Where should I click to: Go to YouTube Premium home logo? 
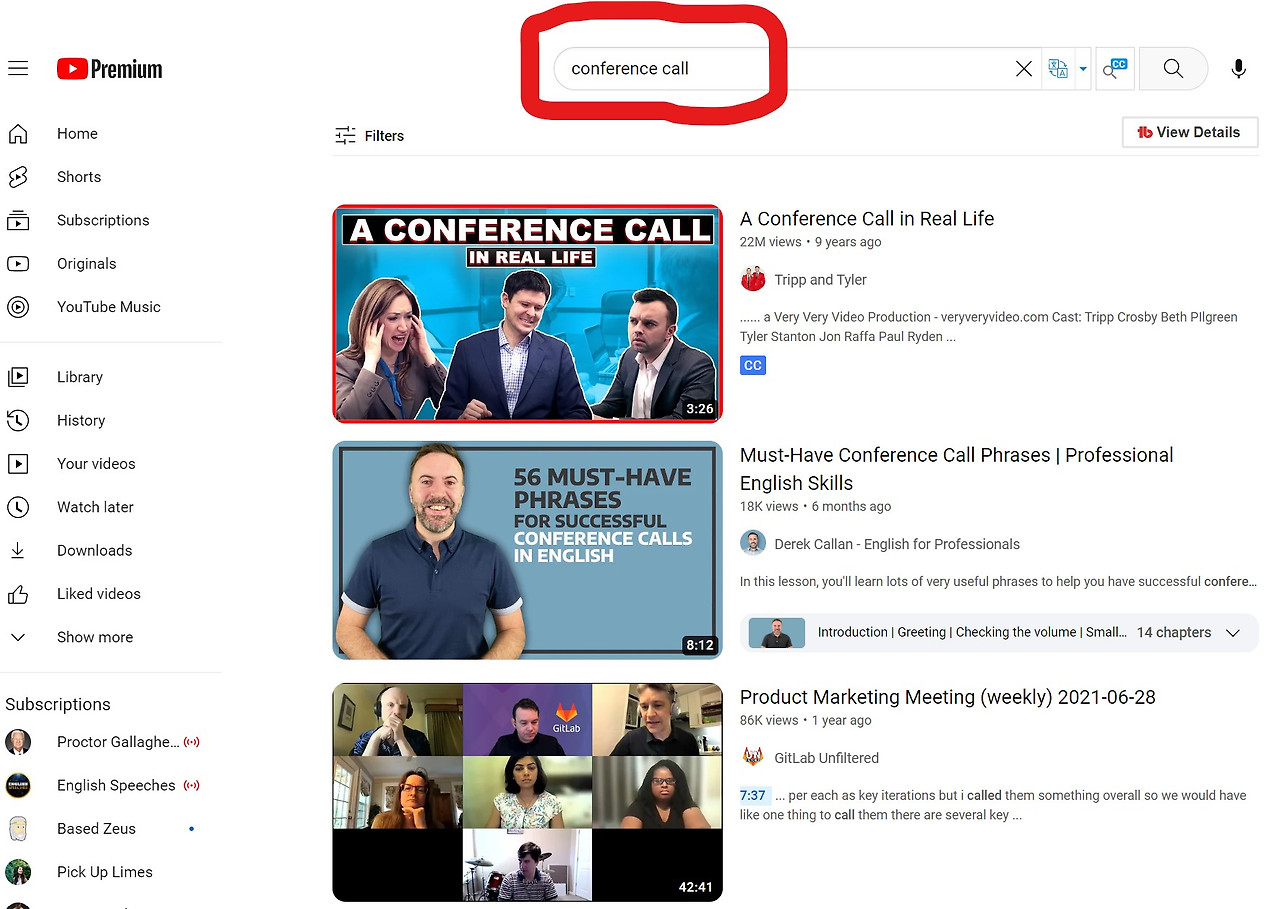pos(109,69)
